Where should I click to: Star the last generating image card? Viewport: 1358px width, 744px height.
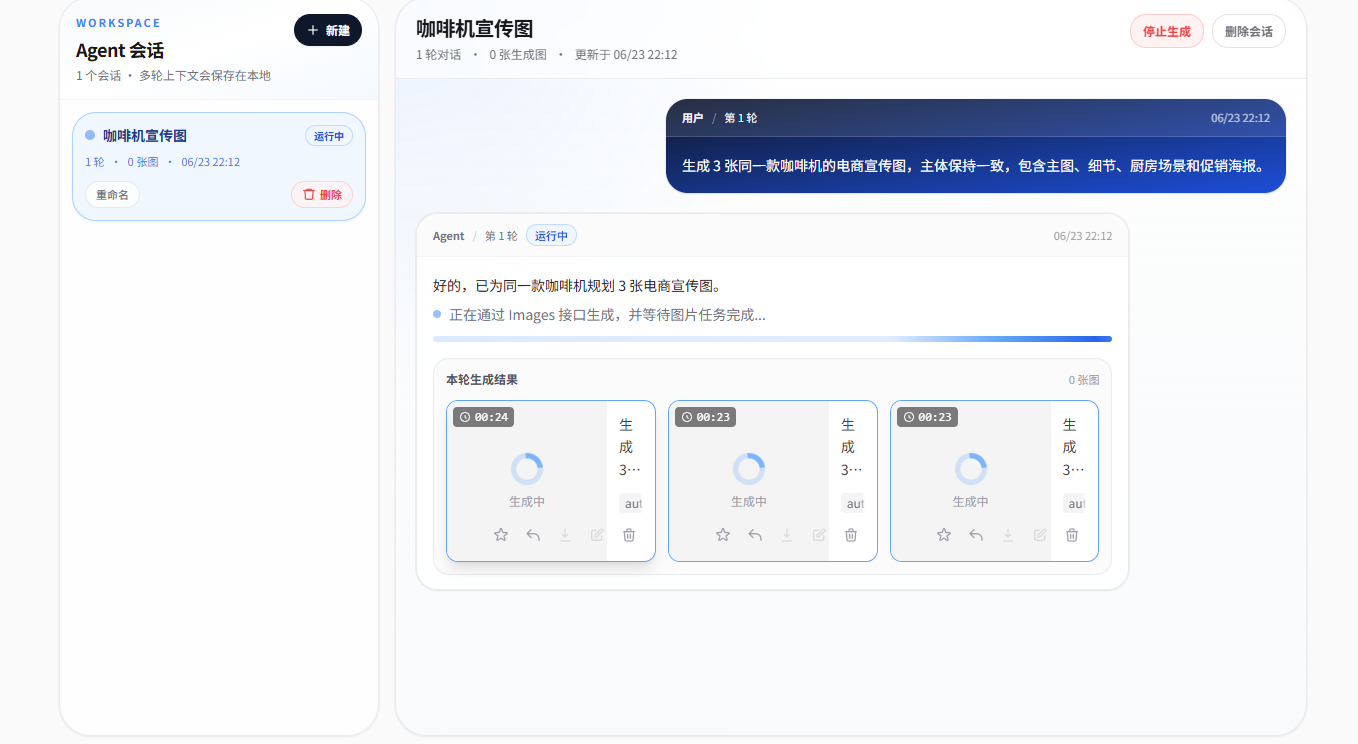point(944,535)
